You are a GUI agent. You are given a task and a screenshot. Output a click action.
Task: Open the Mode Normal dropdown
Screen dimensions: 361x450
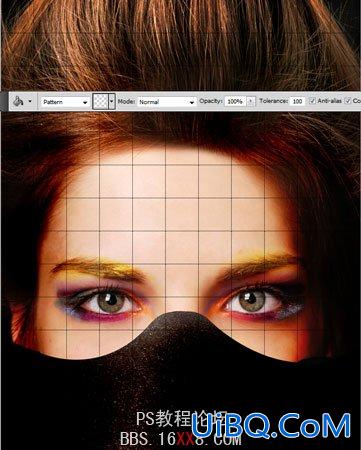point(167,102)
